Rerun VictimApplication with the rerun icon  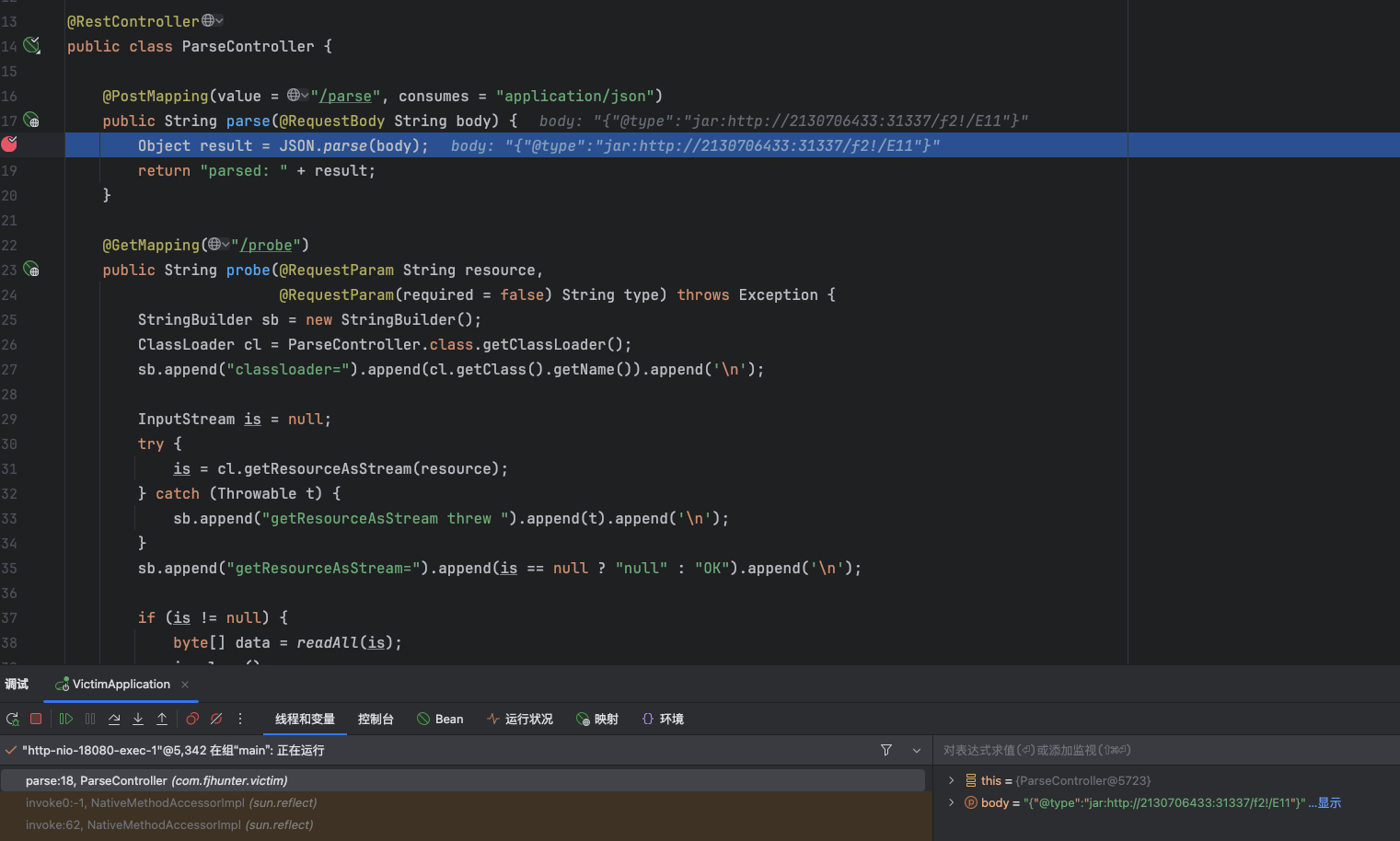13,719
